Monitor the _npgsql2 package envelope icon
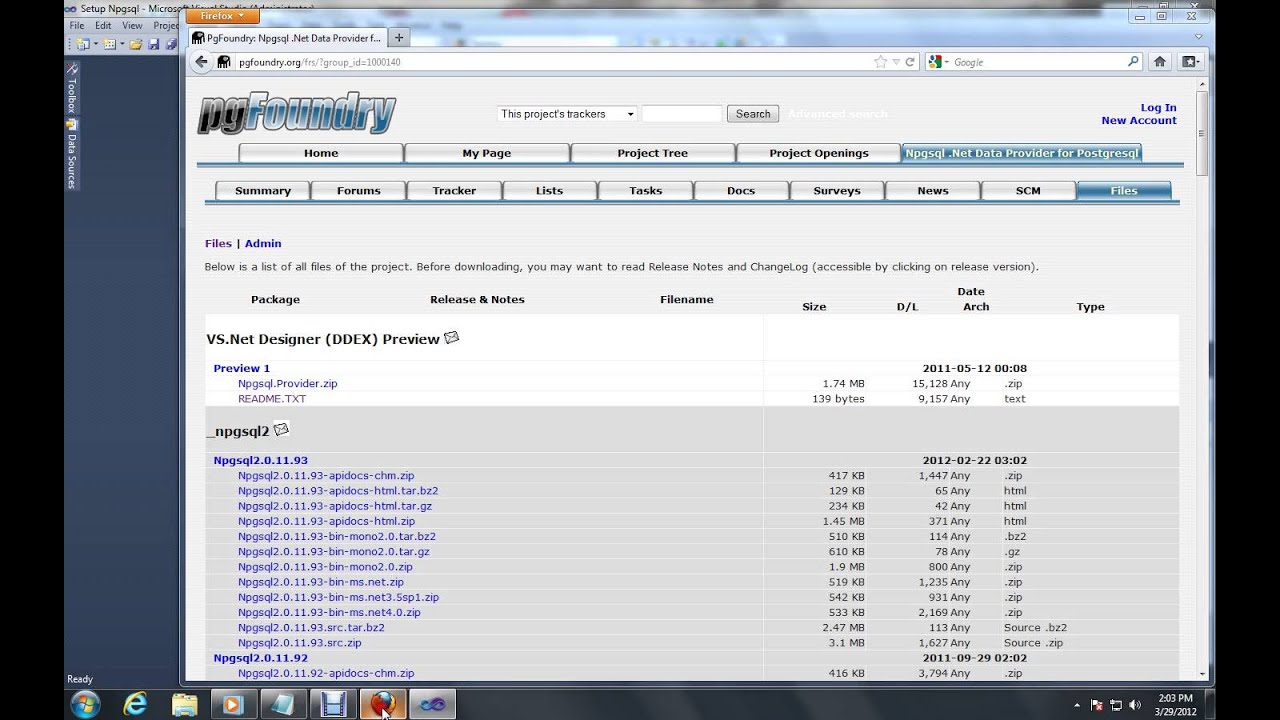 click(281, 430)
